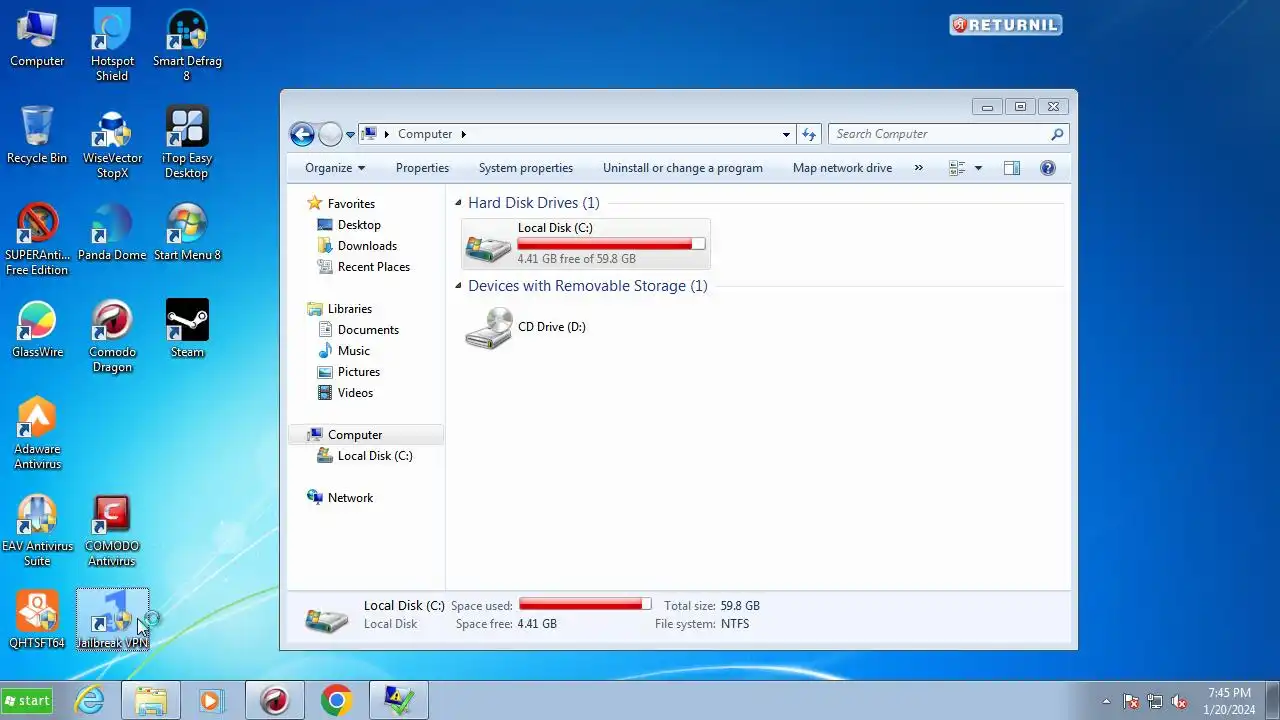
Task: Click the Explorer Back arrow button
Action: [302, 134]
